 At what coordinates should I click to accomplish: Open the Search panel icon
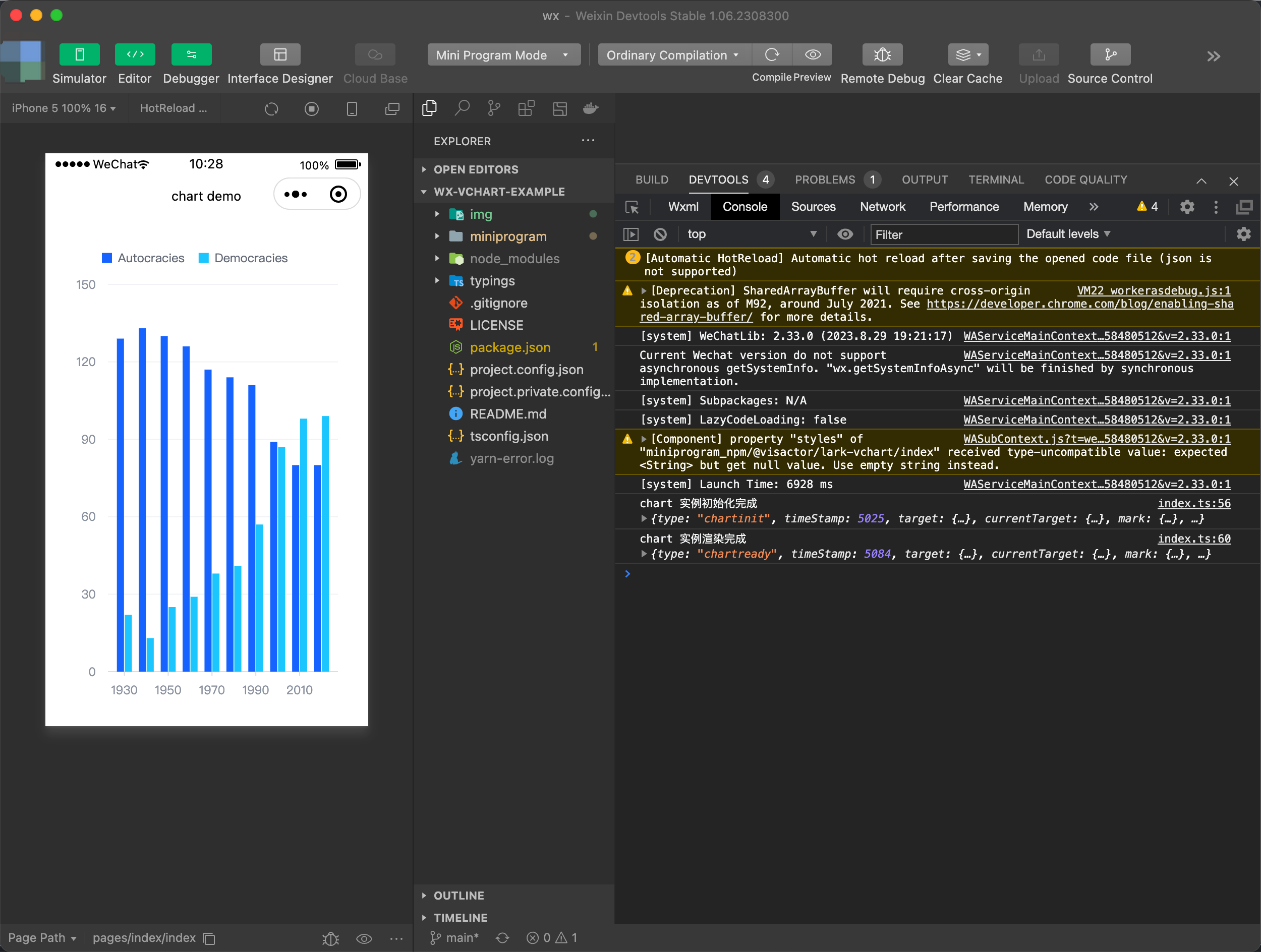click(462, 108)
